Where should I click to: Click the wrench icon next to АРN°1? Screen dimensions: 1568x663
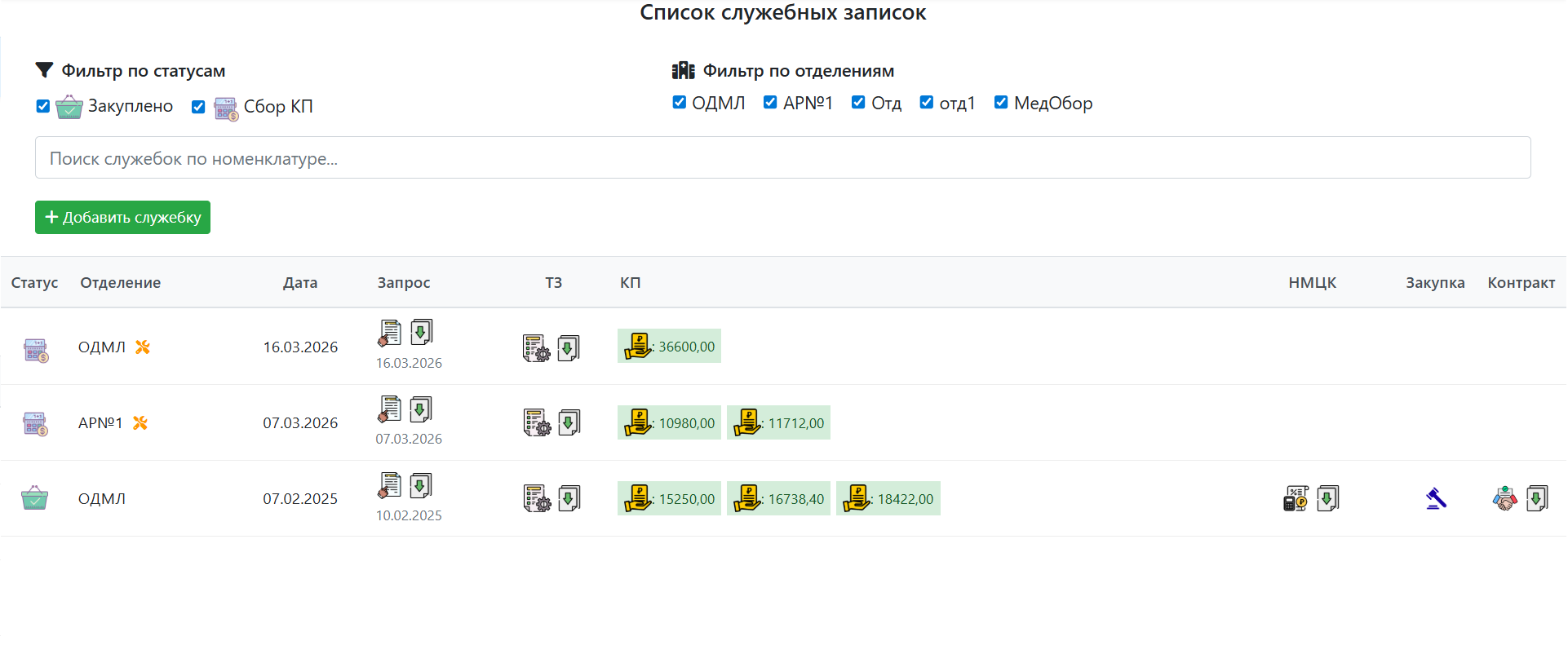[140, 423]
